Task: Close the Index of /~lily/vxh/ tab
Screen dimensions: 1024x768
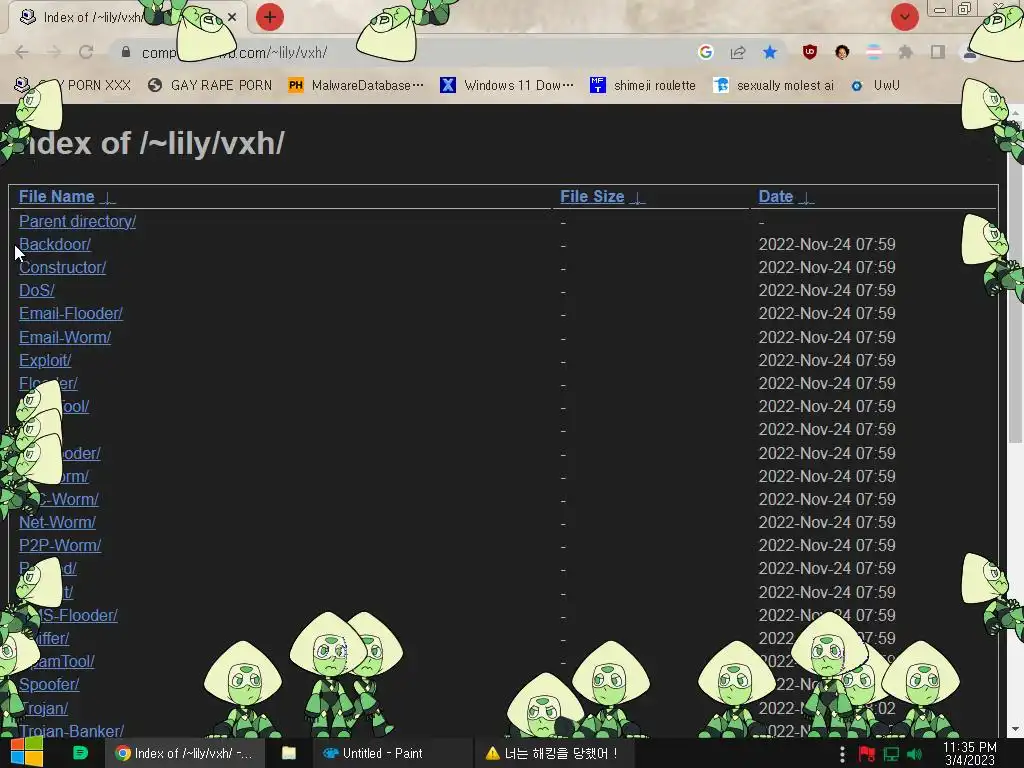Action: pos(232,18)
